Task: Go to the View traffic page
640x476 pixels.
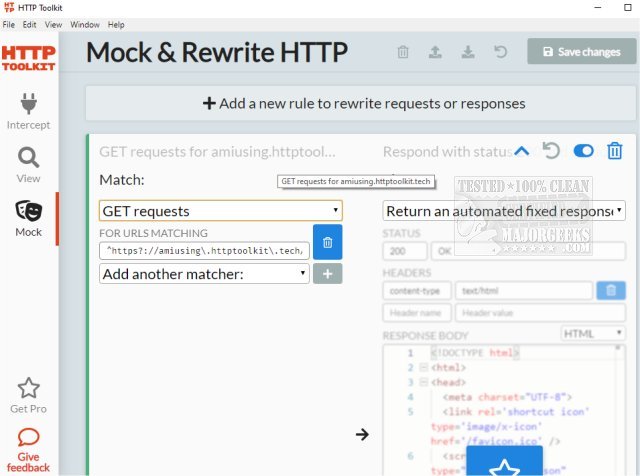Action: pyautogui.click(x=29, y=165)
